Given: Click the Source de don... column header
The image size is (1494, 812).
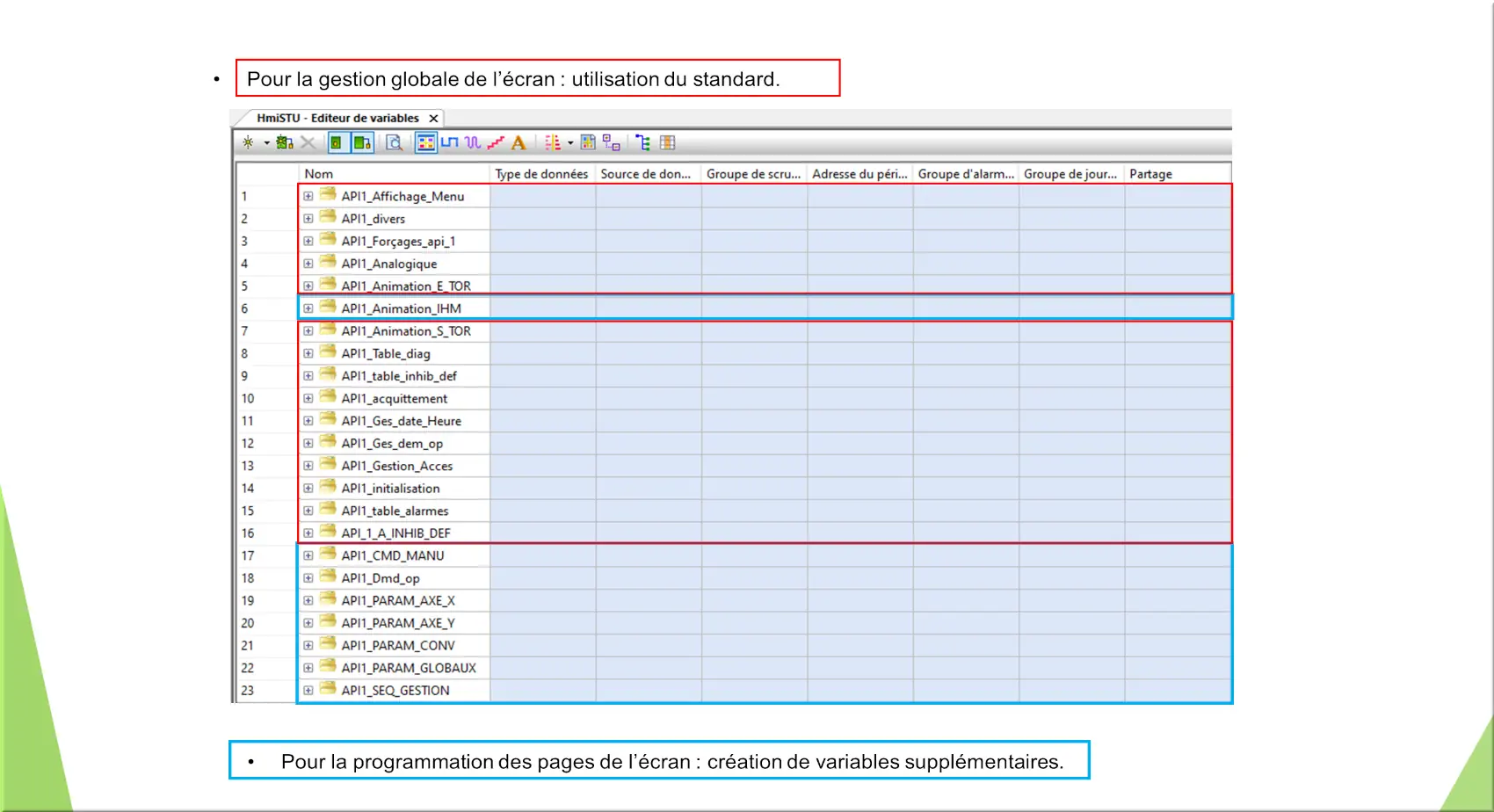Looking at the screenshot, I should pyautogui.click(x=649, y=174).
